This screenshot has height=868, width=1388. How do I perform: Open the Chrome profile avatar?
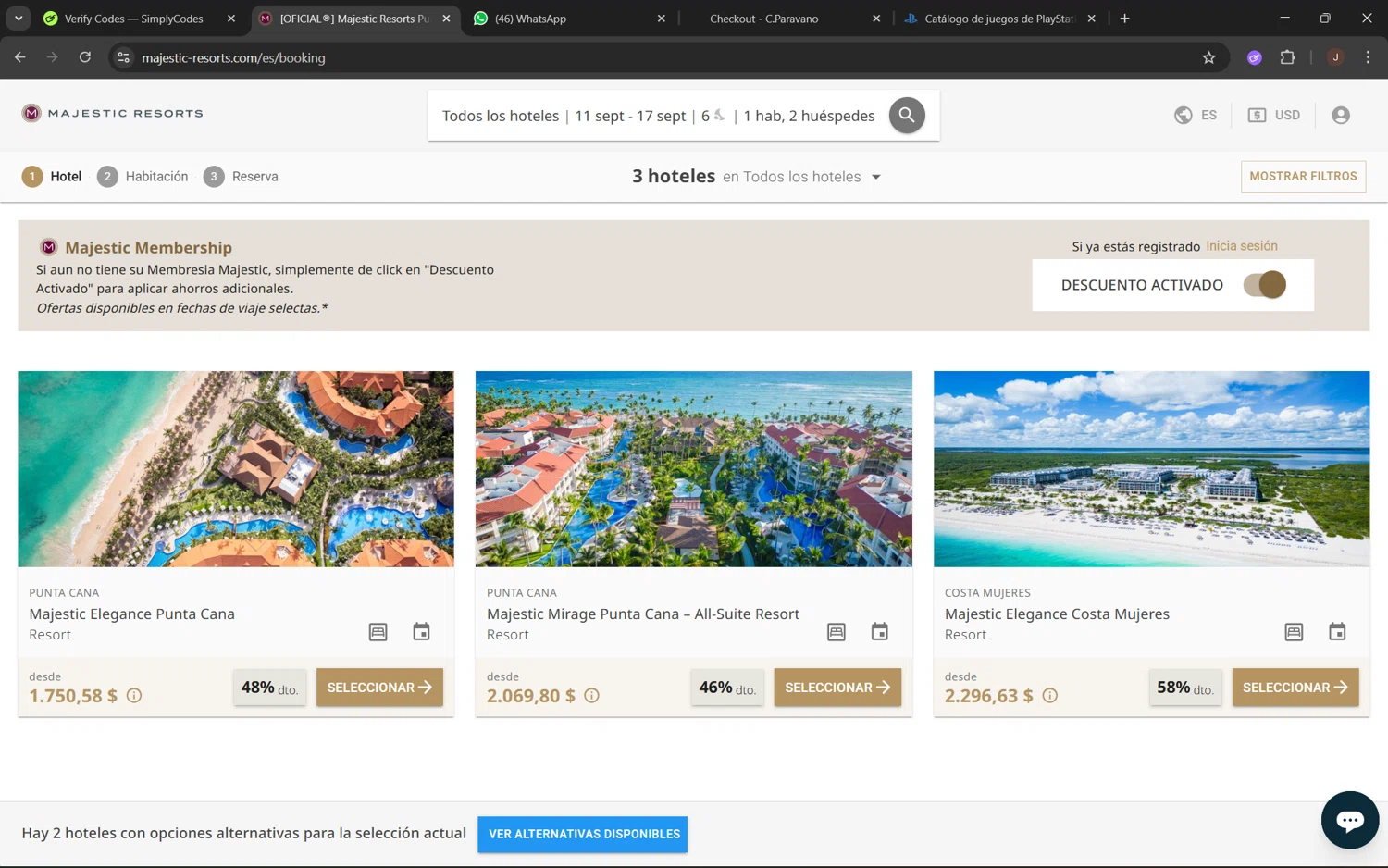pos(1335,57)
